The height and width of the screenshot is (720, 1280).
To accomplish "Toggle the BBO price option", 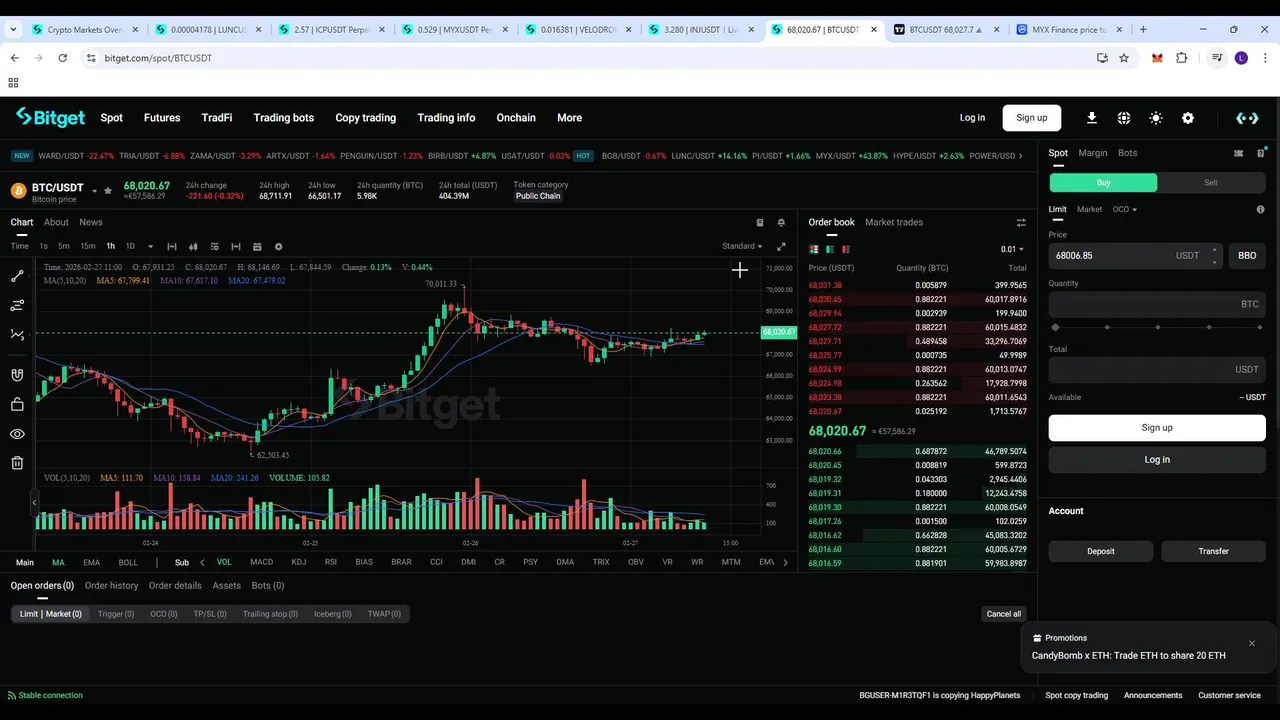I will [1247, 256].
